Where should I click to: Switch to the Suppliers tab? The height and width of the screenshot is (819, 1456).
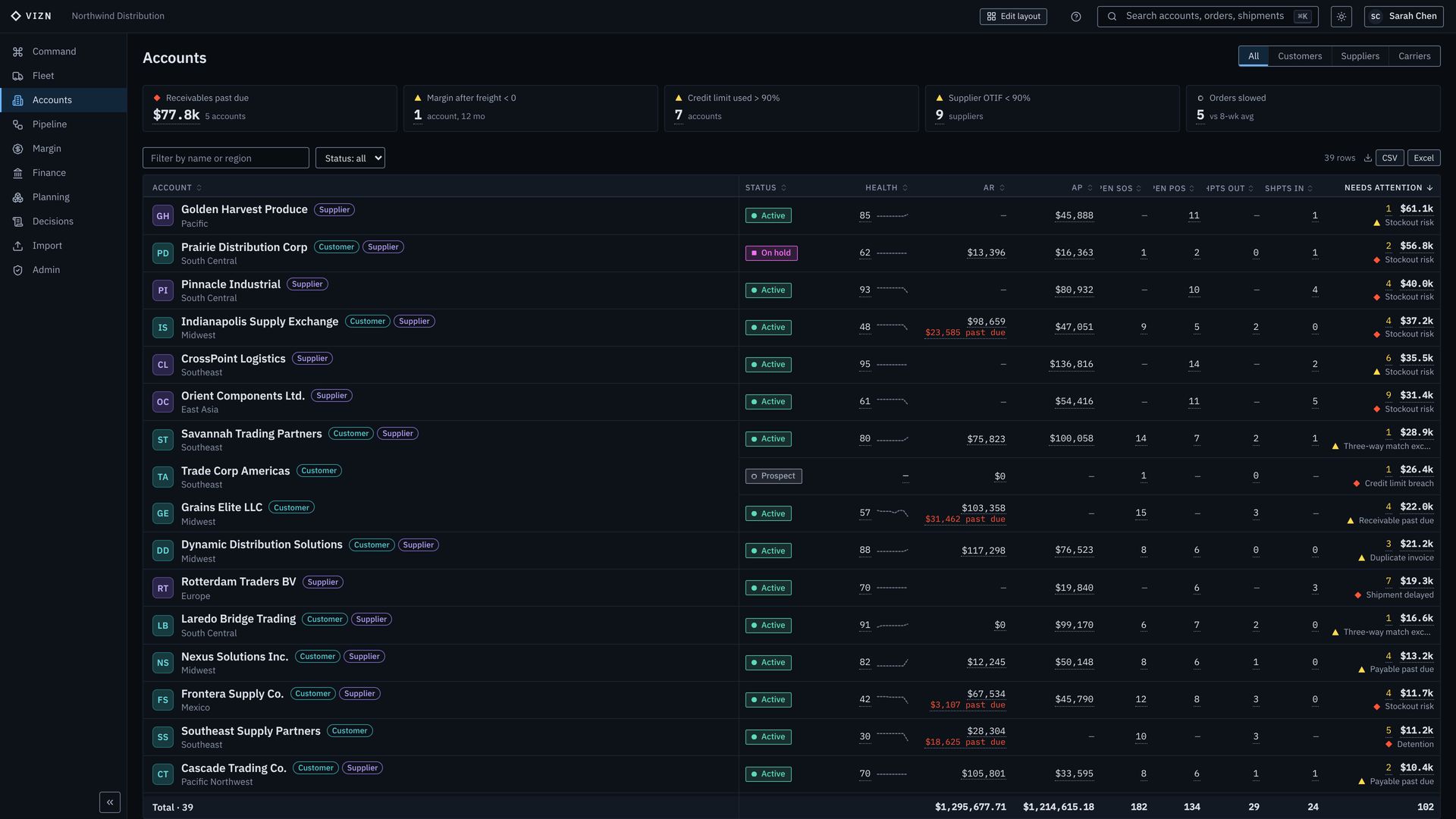coord(1360,56)
